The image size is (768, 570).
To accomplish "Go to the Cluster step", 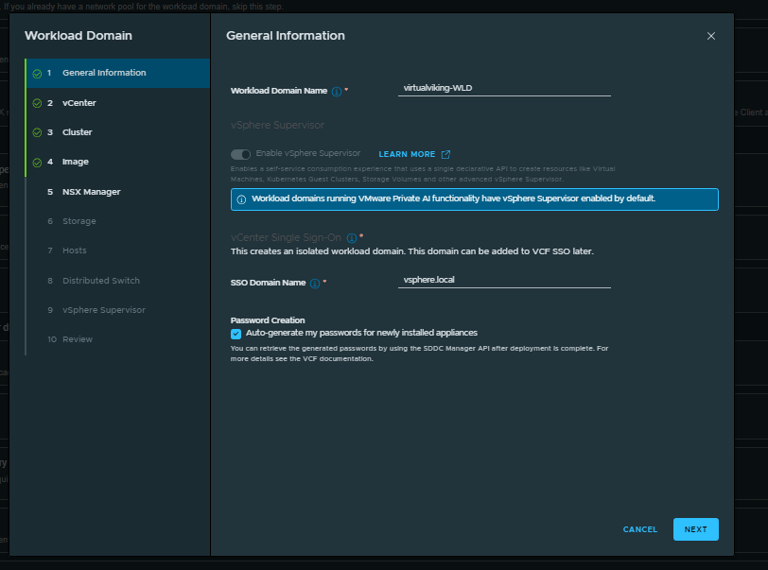I will (77, 132).
